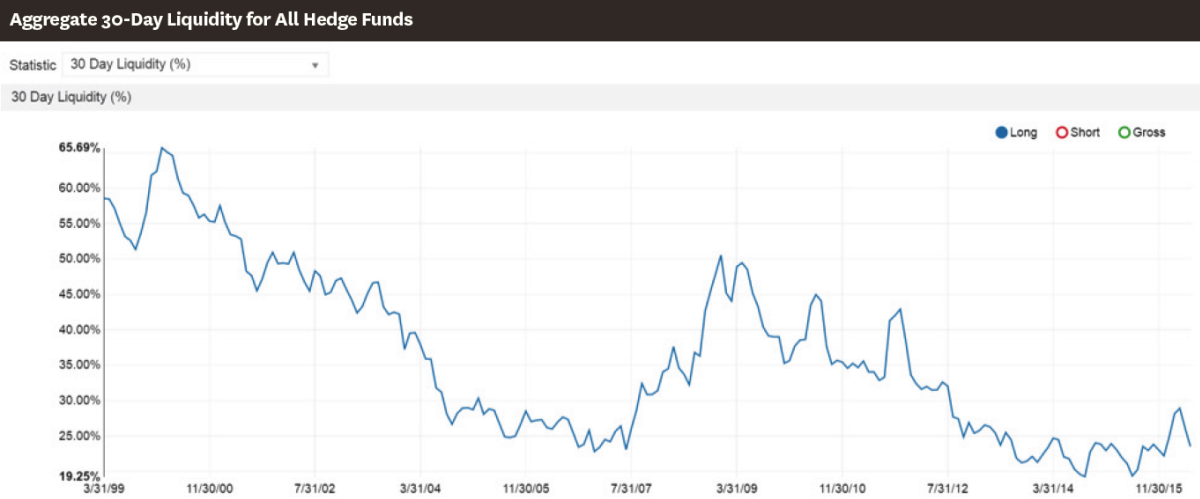Click the chart peak near 65.69%
Image resolution: width=1200 pixels, height=499 pixels.
pyautogui.click(x=162, y=148)
